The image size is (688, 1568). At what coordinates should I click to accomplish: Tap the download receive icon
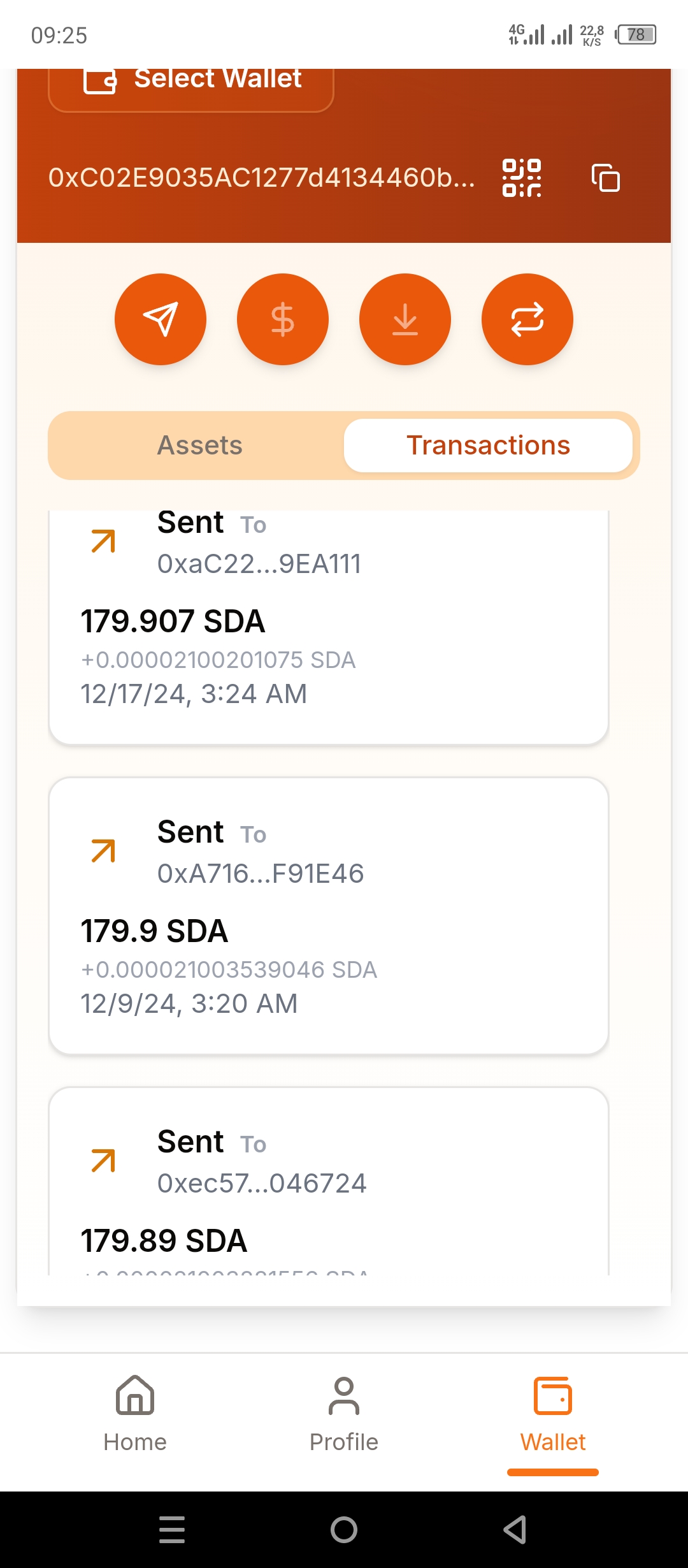[x=405, y=319]
